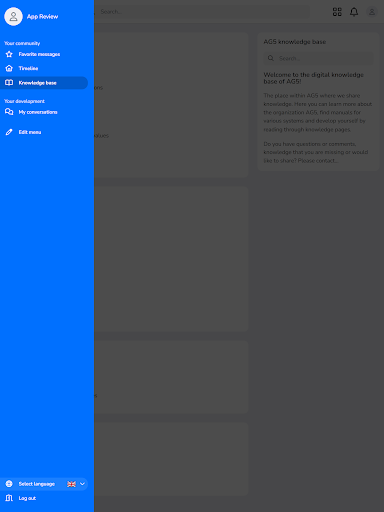Click the open book icon for Knowledge base
The height and width of the screenshot is (512, 384).
click(9, 83)
